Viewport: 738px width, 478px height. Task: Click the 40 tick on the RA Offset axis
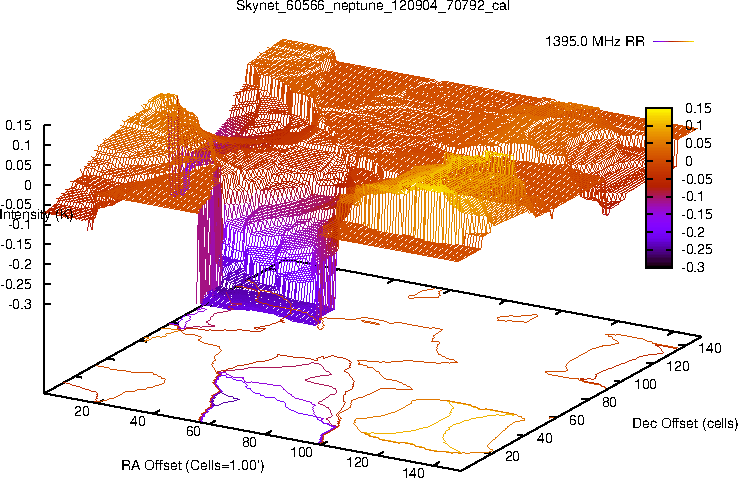[x=137, y=421]
